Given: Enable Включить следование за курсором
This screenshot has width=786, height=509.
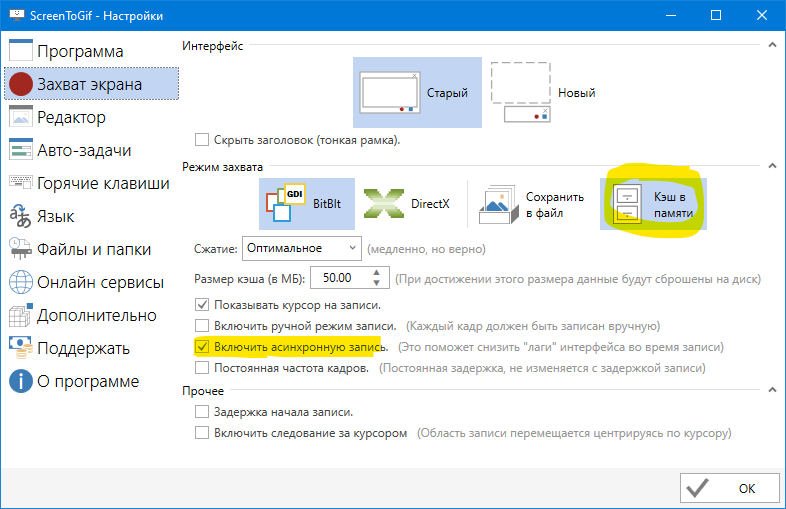Looking at the screenshot, I should [x=202, y=432].
